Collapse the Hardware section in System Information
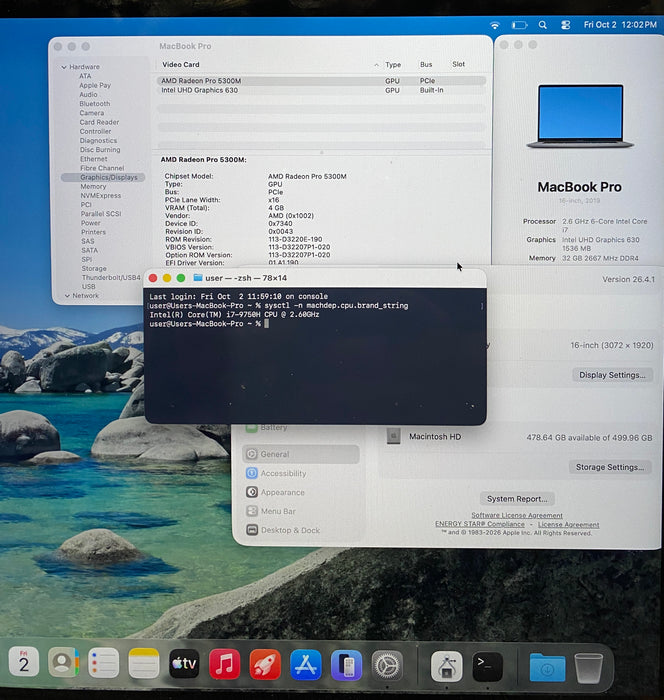The image size is (664, 700). click(64, 67)
